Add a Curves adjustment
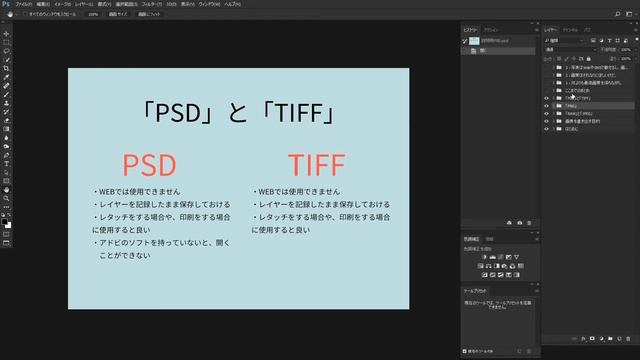Image resolution: width=640 pixels, height=360 pixels. (x=500, y=257)
